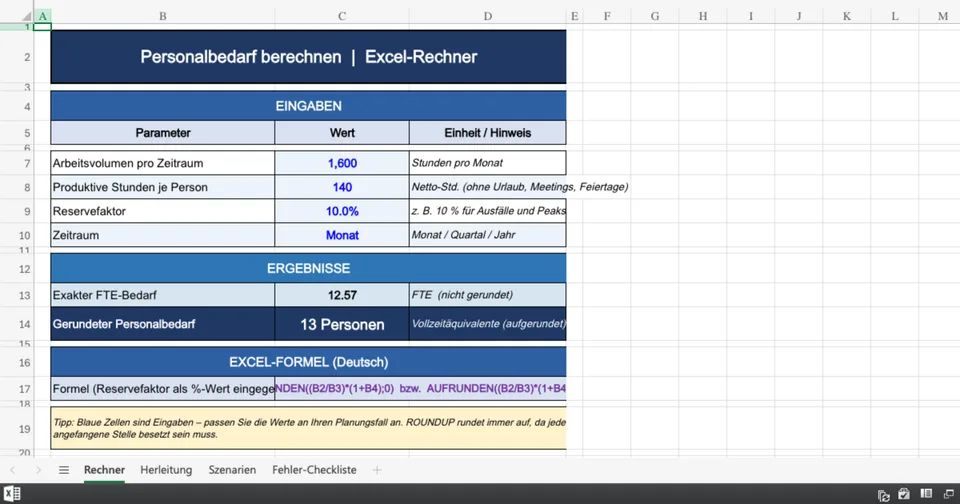
Task: Select the '13 Personen' result cell
Action: [x=342, y=324]
